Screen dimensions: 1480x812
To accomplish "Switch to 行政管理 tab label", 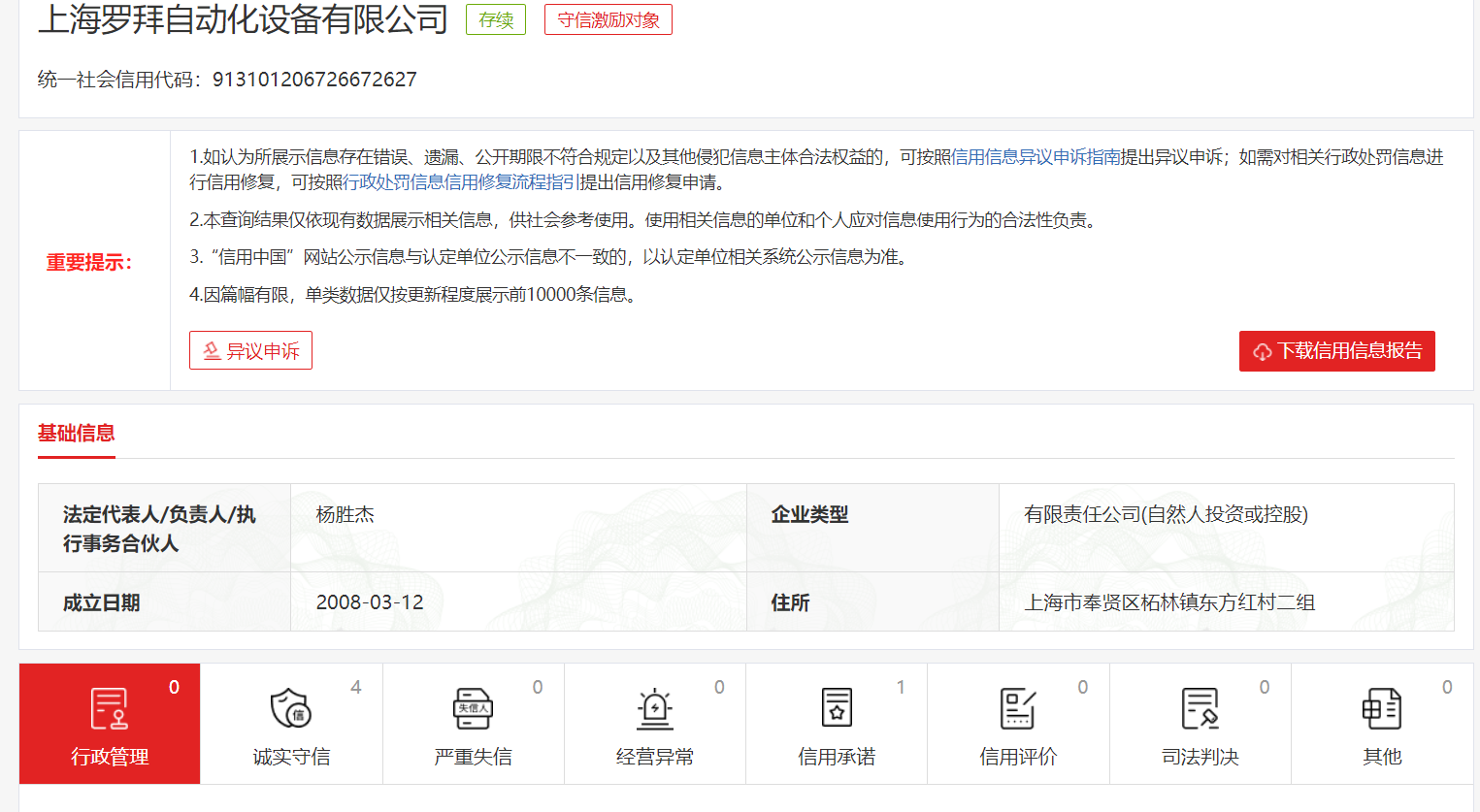I will [x=110, y=757].
